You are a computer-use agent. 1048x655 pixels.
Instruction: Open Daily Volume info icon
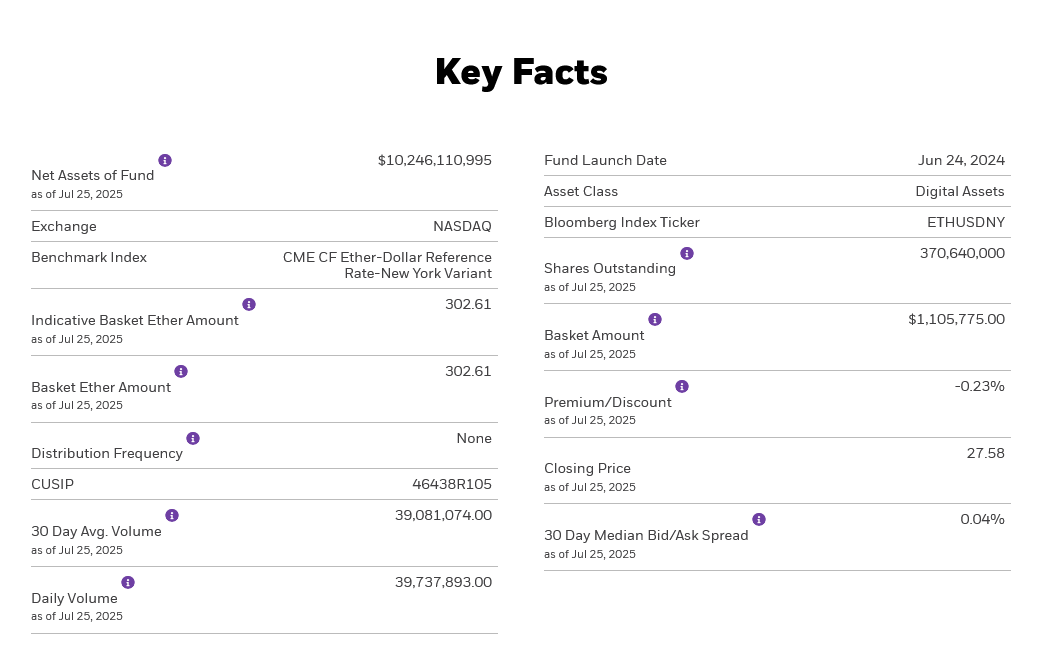[x=128, y=583]
